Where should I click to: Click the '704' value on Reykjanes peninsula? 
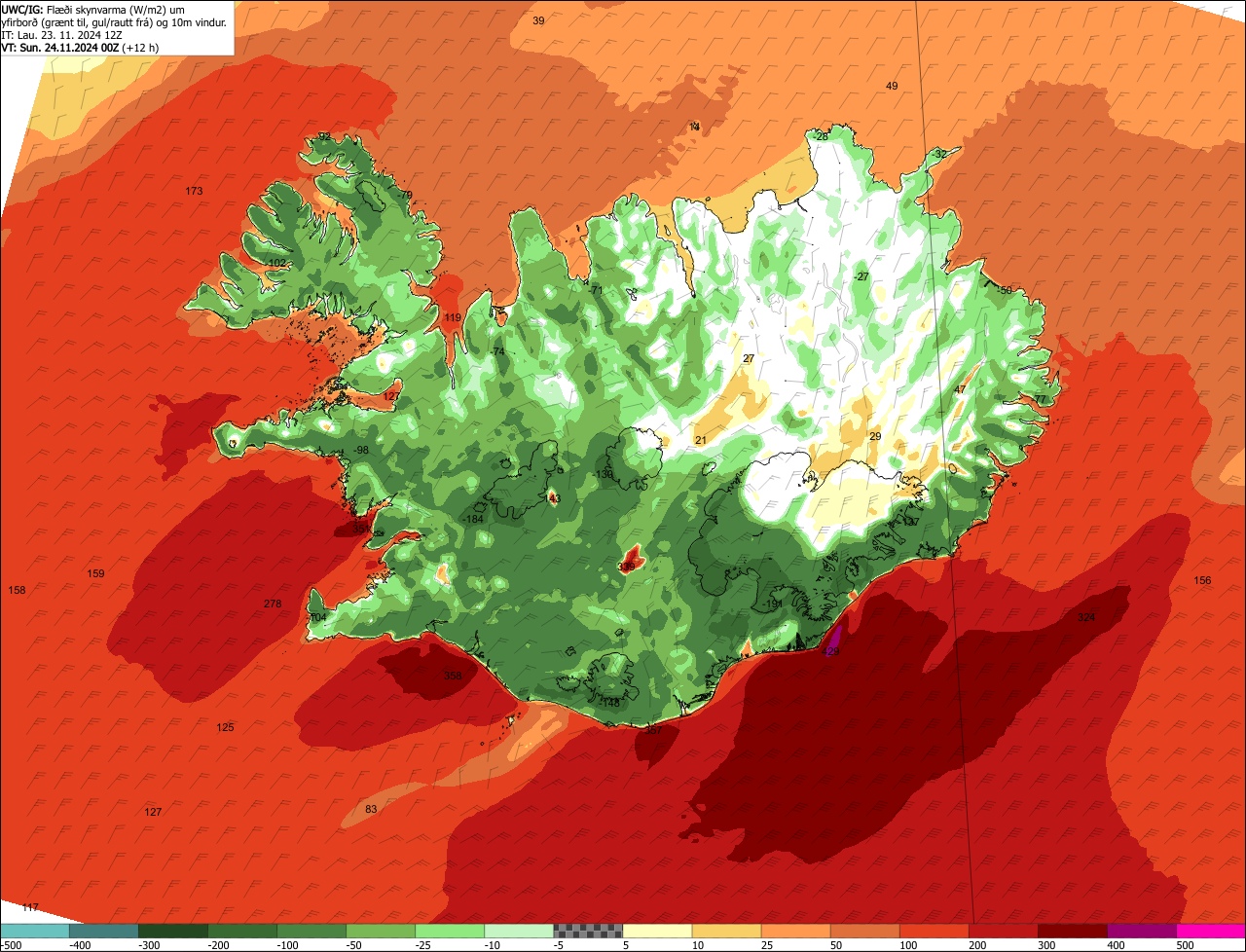point(318,617)
